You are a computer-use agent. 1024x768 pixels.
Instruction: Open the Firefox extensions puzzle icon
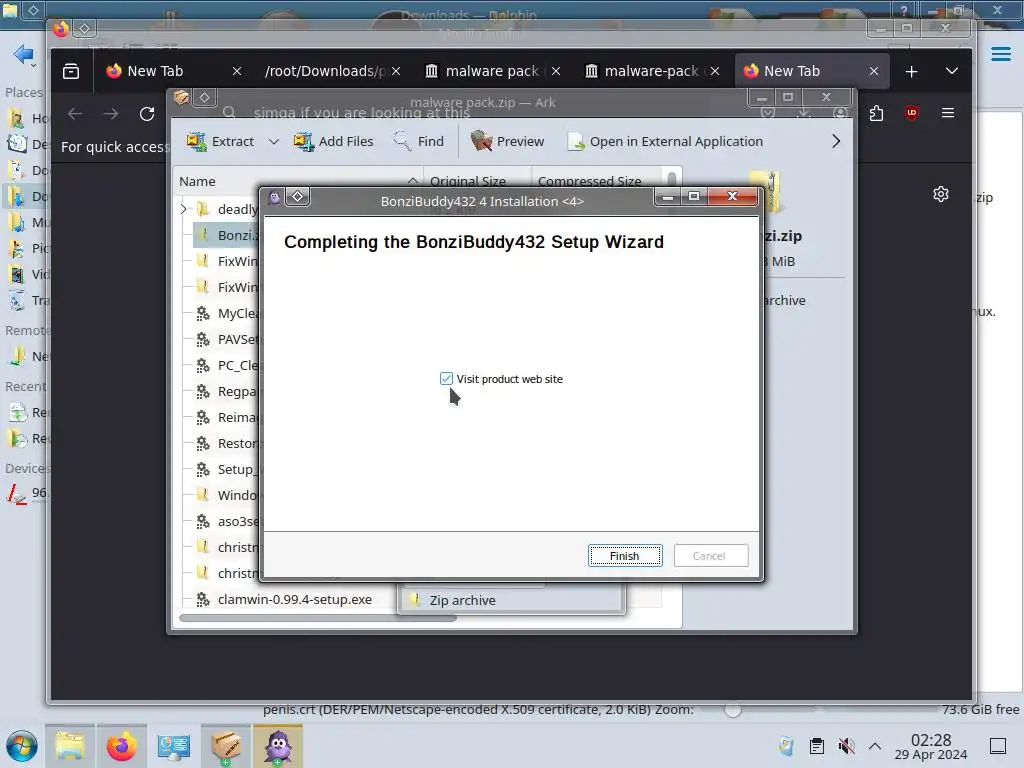click(x=876, y=113)
